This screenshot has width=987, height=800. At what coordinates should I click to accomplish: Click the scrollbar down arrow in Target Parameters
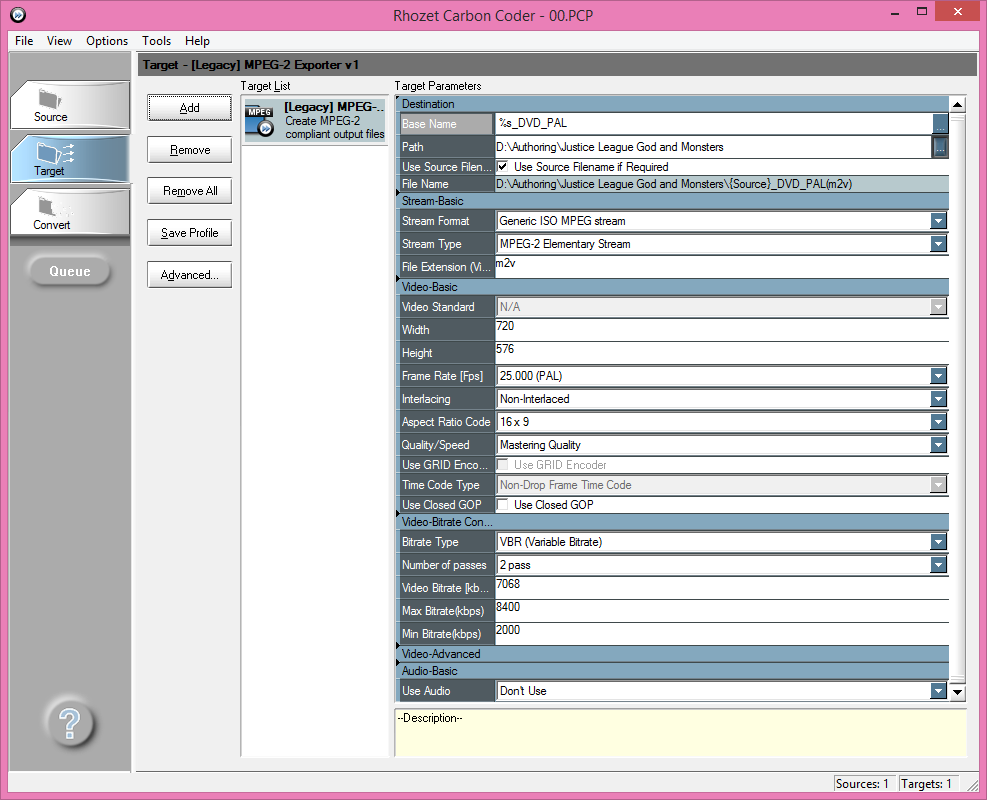[957, 691]
